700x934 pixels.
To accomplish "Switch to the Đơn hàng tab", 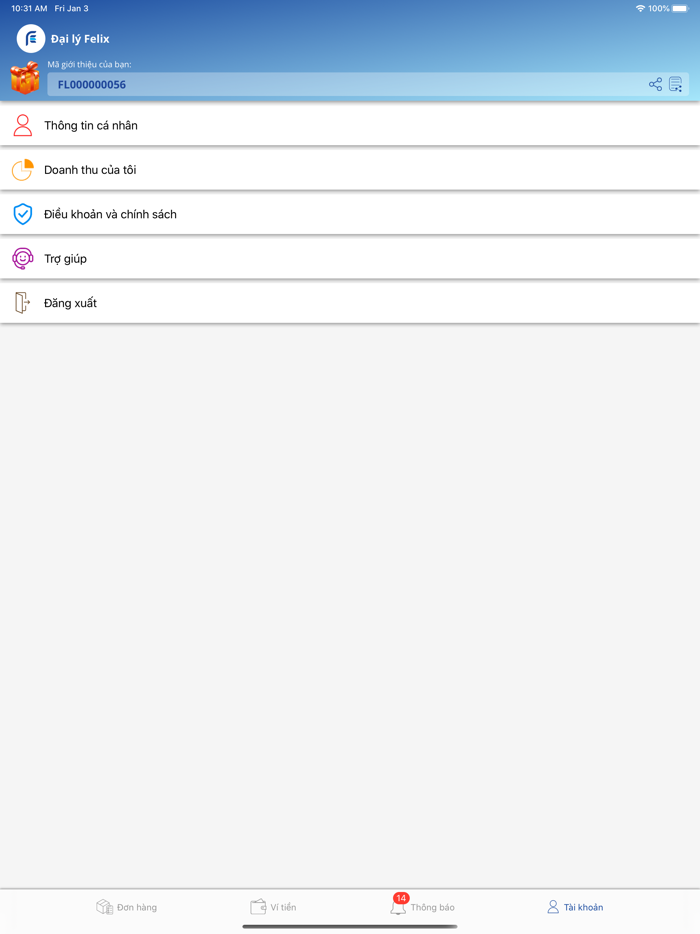I will click(x=126, y=907).
